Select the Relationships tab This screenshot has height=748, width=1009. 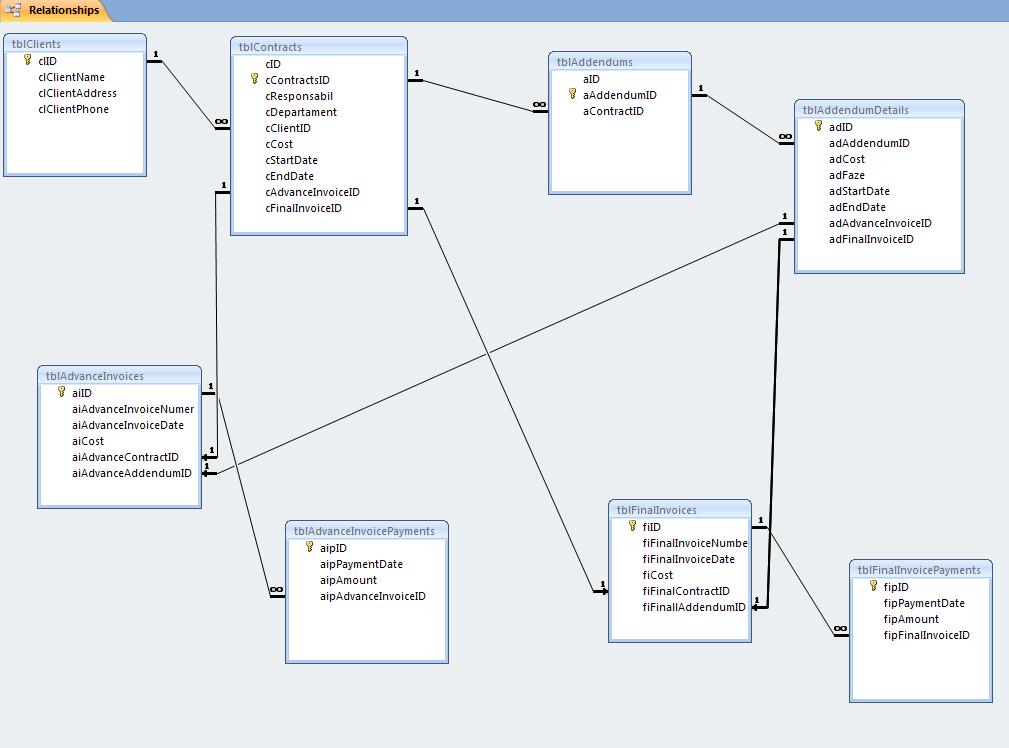click(55, 10)
